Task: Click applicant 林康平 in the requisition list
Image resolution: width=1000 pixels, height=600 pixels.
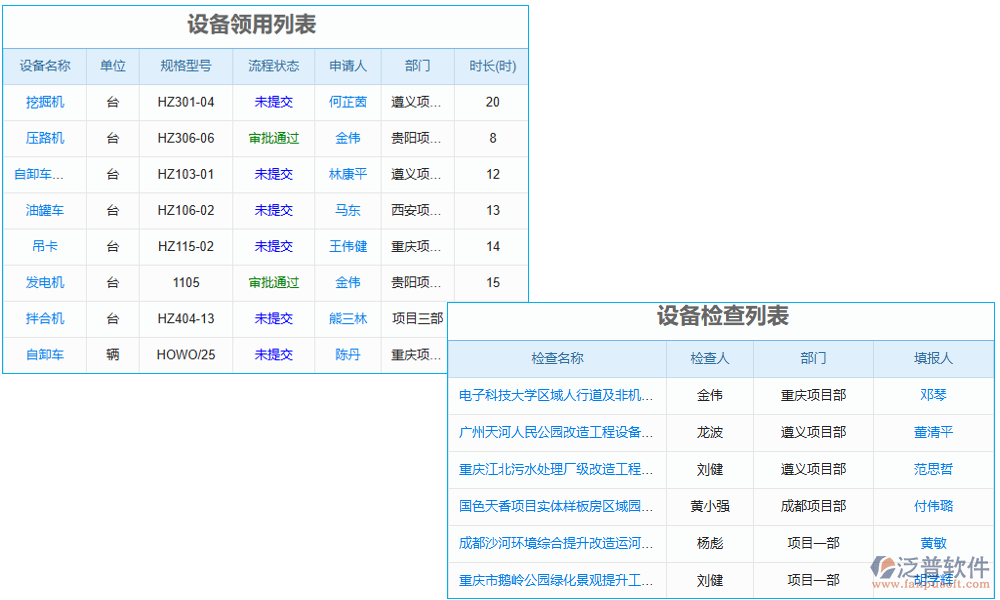Action: pyautogui.click(x=347, y=174)
